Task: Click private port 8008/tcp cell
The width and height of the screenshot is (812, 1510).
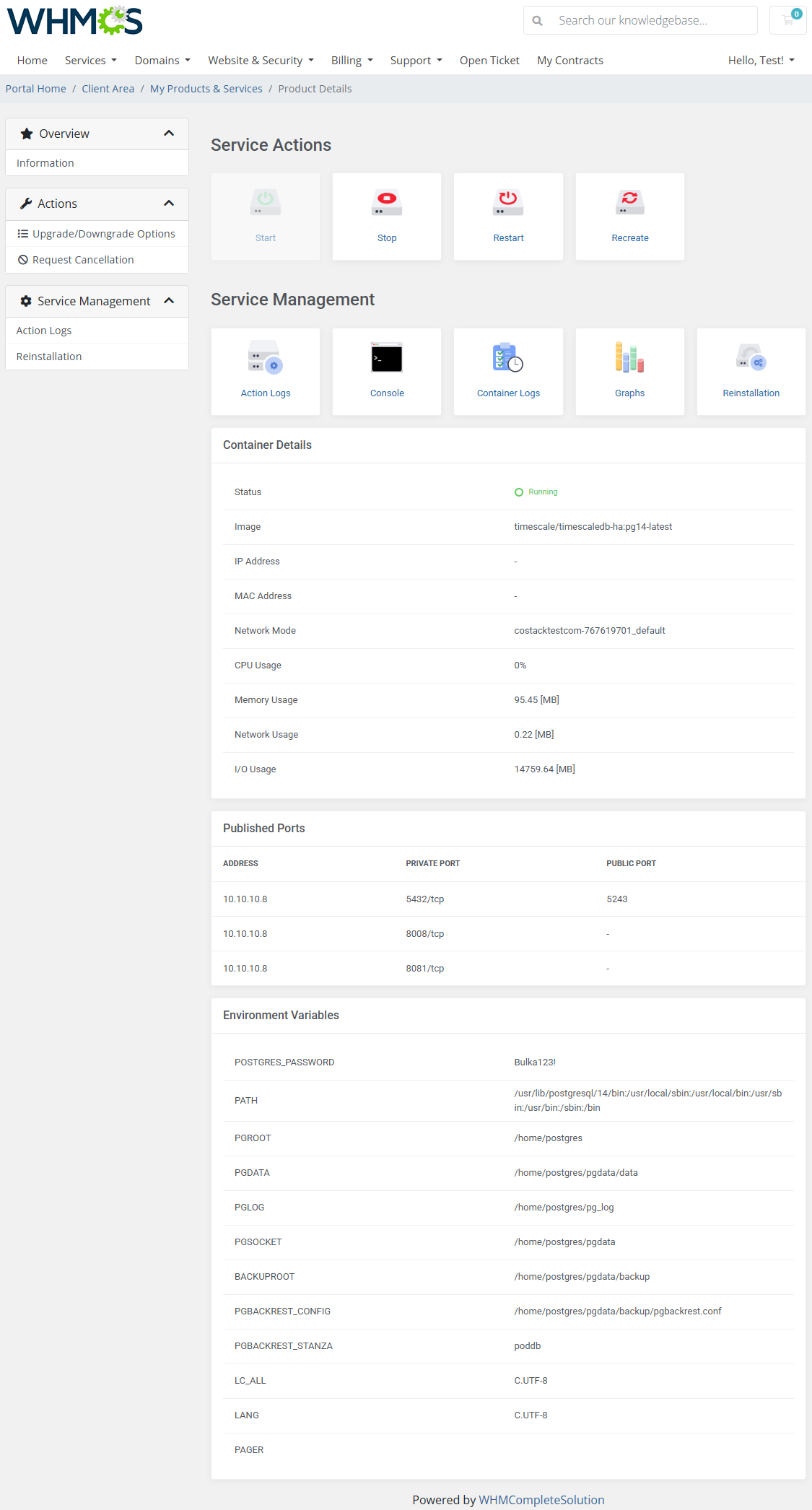Action: (425, 934)
